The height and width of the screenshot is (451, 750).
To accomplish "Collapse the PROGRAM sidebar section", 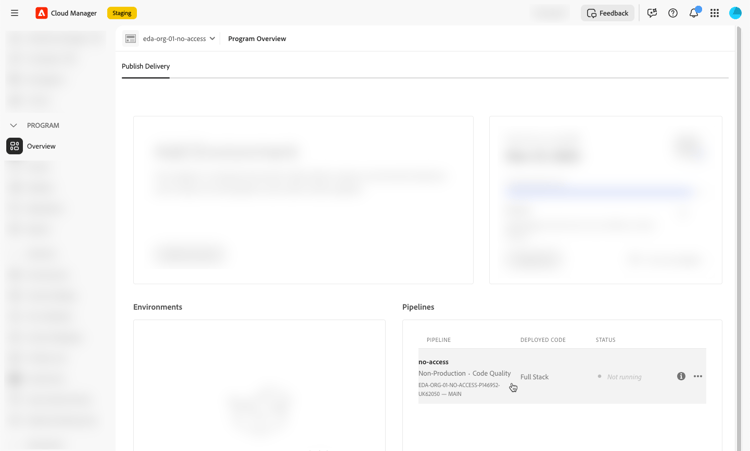I will pos(13,125).
